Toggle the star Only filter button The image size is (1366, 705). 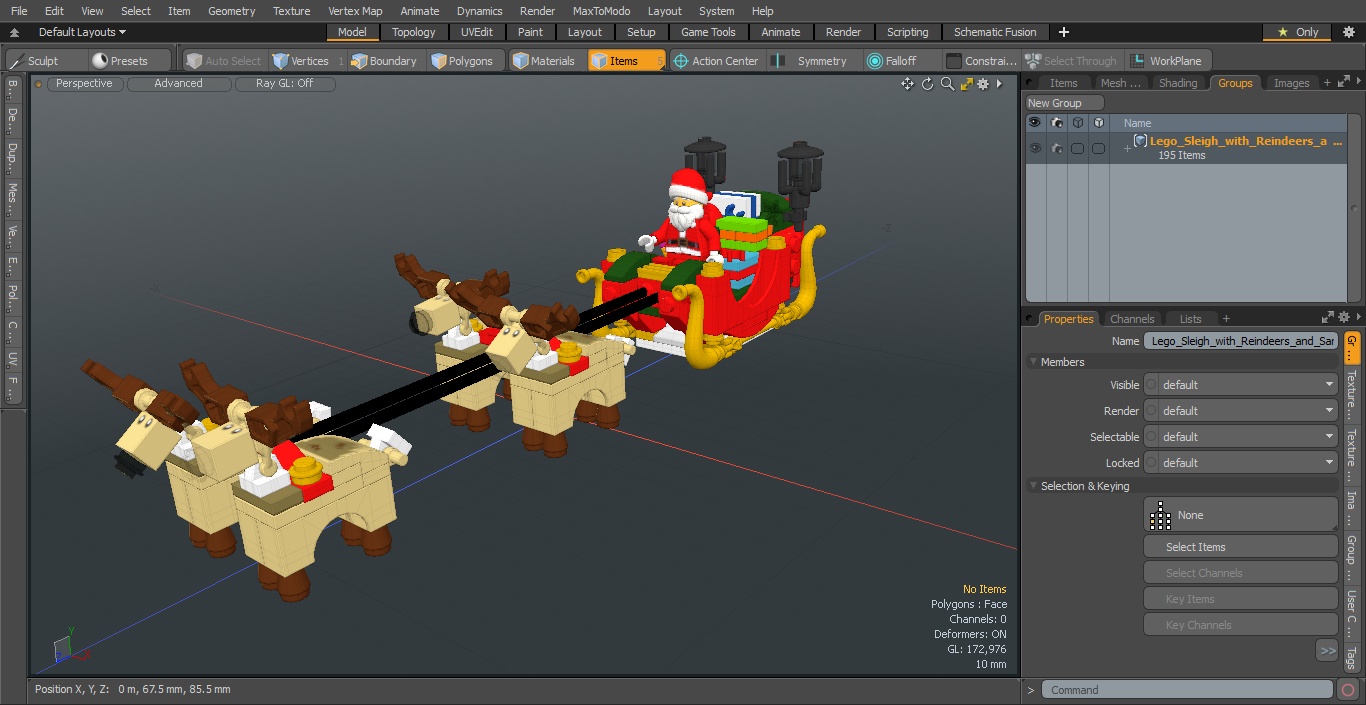tap(1297, 32)
